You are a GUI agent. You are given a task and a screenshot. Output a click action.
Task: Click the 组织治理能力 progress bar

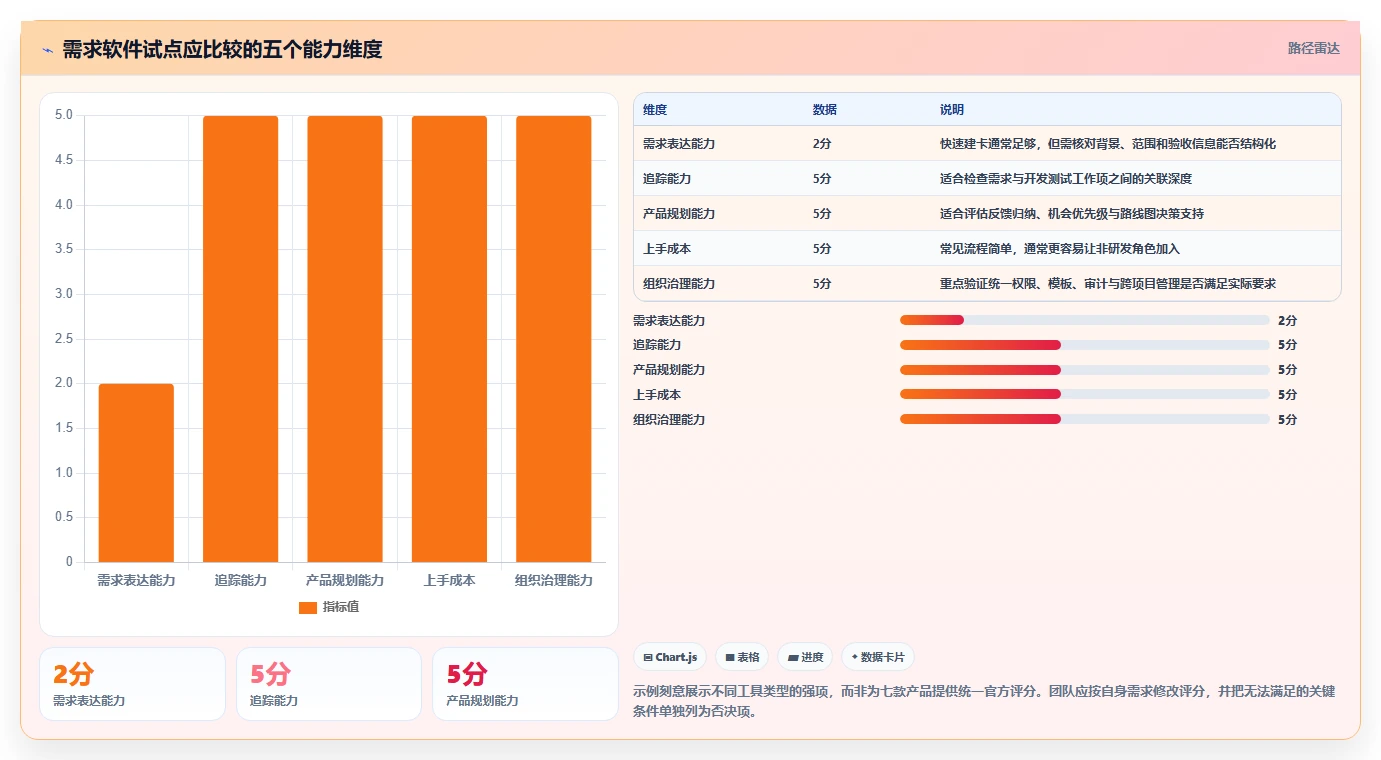(1084, 419)
